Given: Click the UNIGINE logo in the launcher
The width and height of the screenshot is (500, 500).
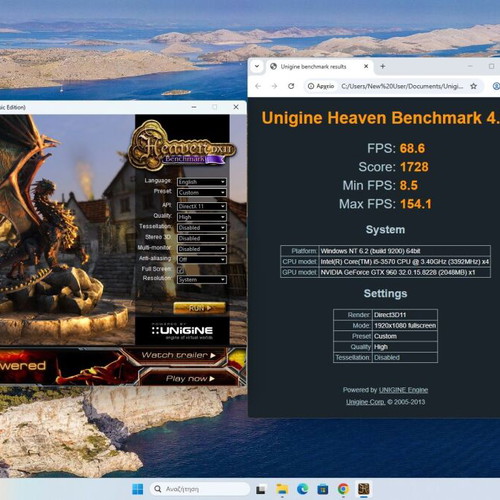Looking at the screenshot, I should click(x=182, y=331).
